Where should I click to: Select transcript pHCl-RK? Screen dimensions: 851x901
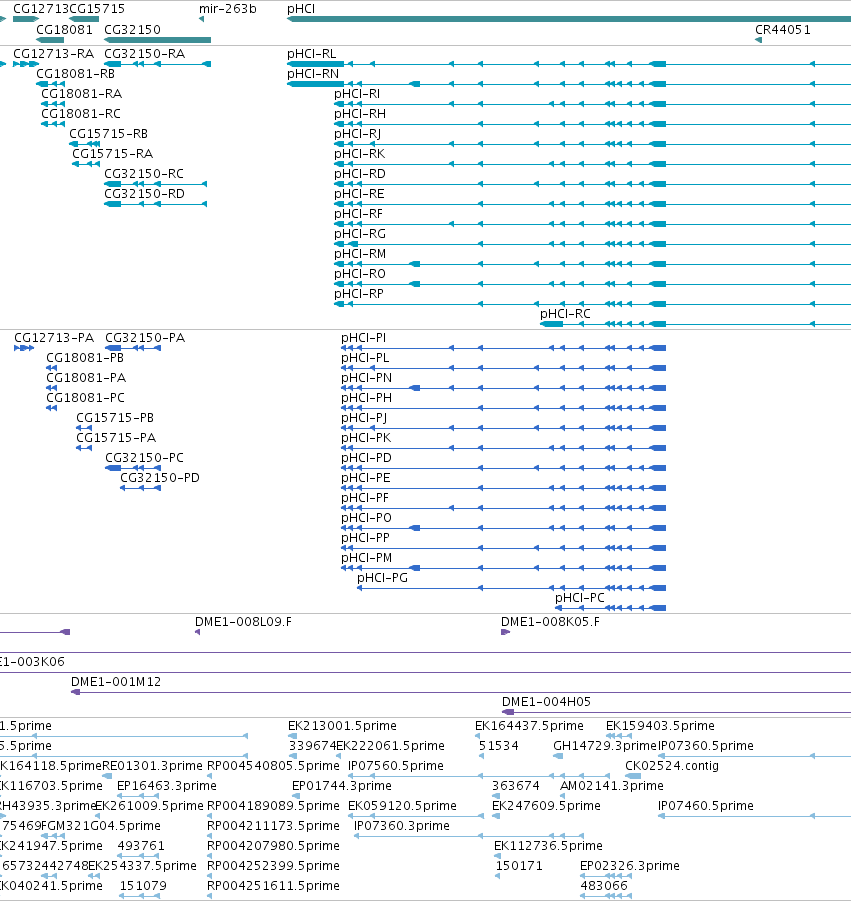[360, 154]
